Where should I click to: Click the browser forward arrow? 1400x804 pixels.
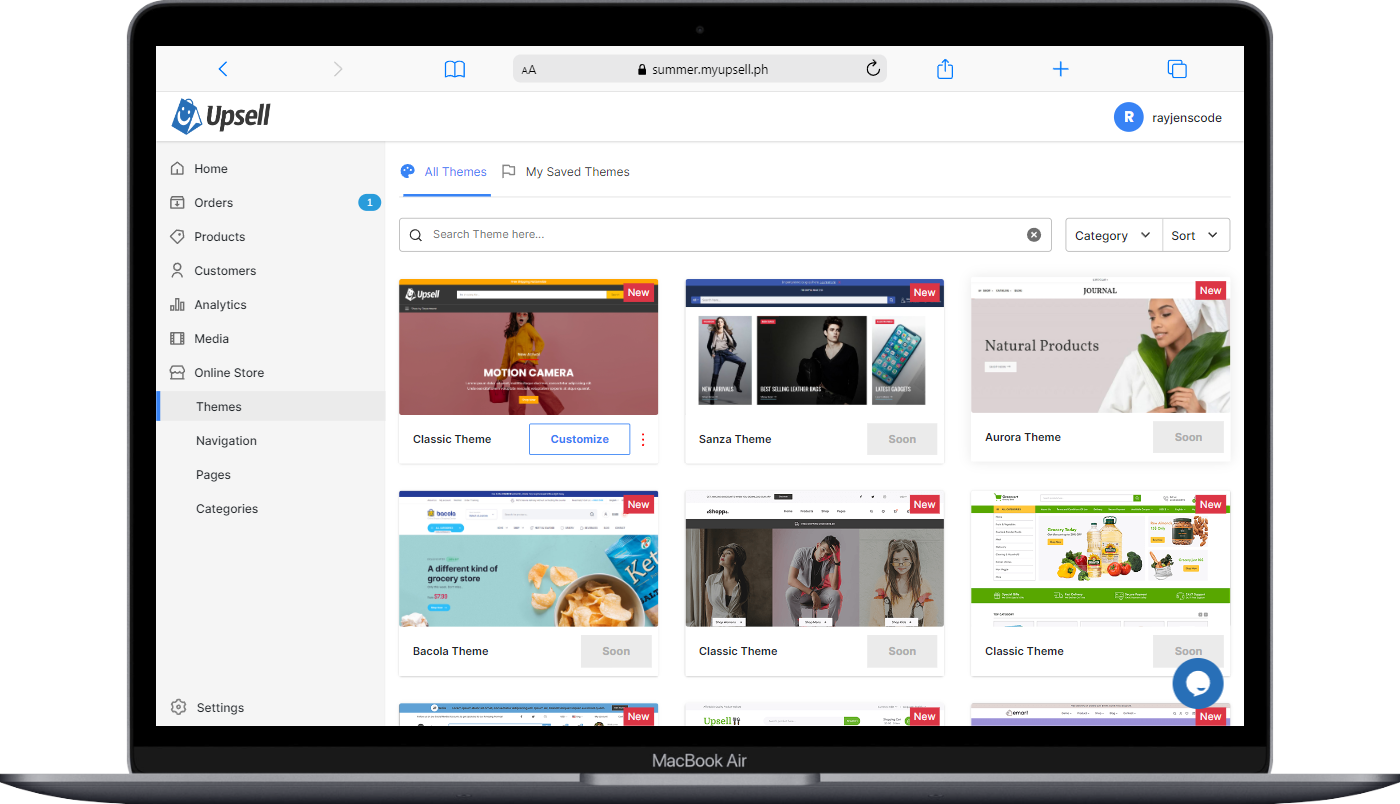coord(338,69)
